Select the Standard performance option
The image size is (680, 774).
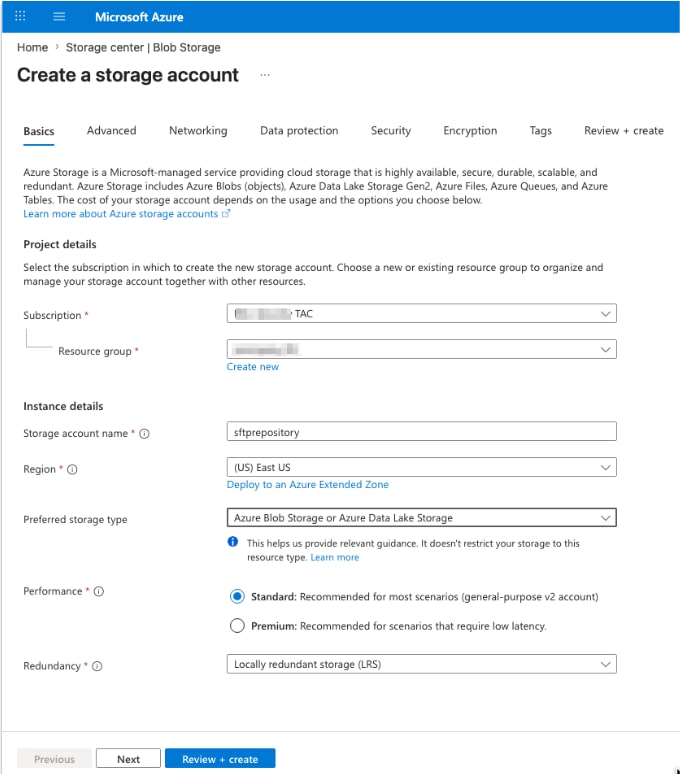point(237,597)
